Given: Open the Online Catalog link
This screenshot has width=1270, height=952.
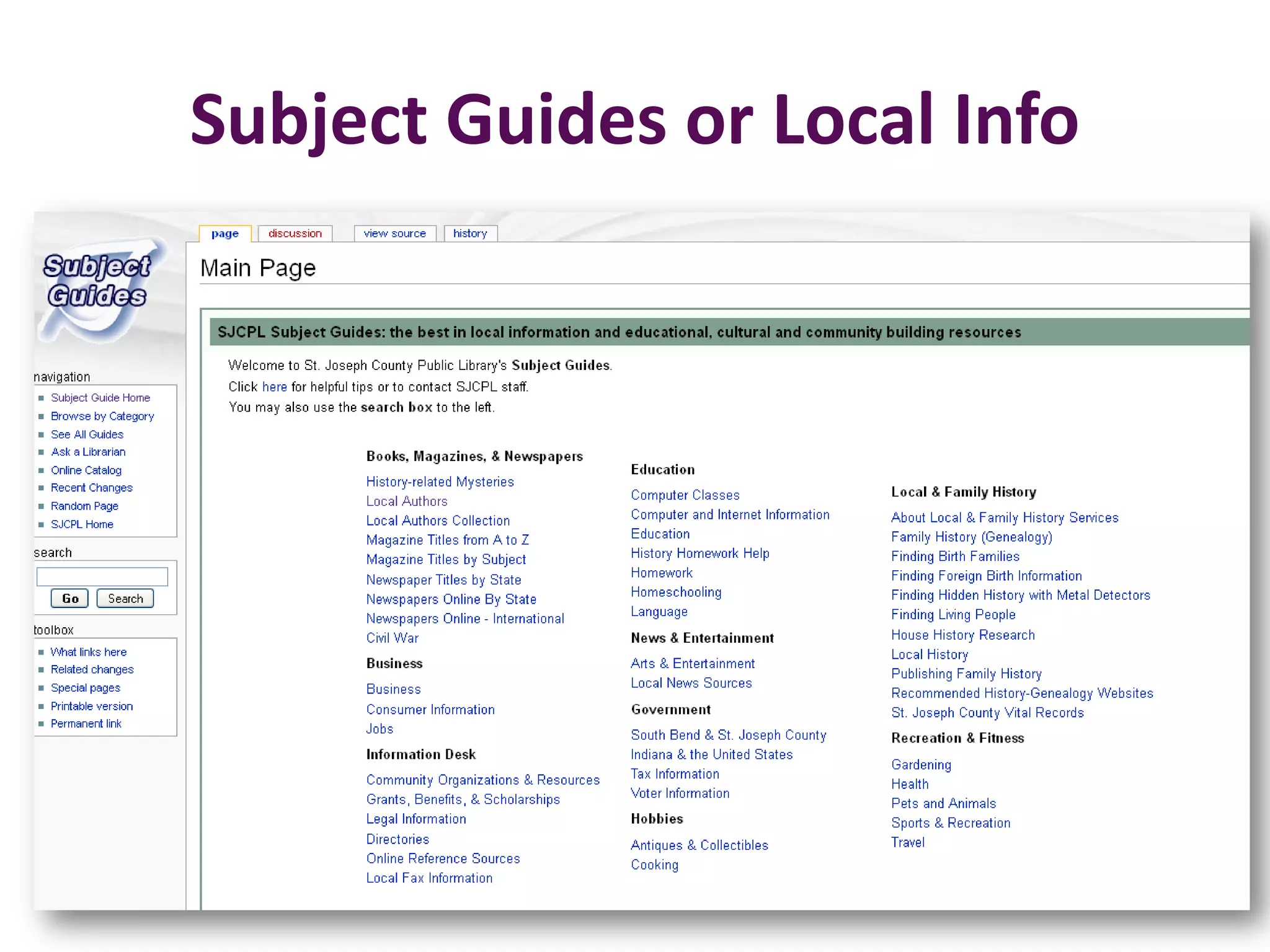Looking at the screenshot, I should pos(86,470).
